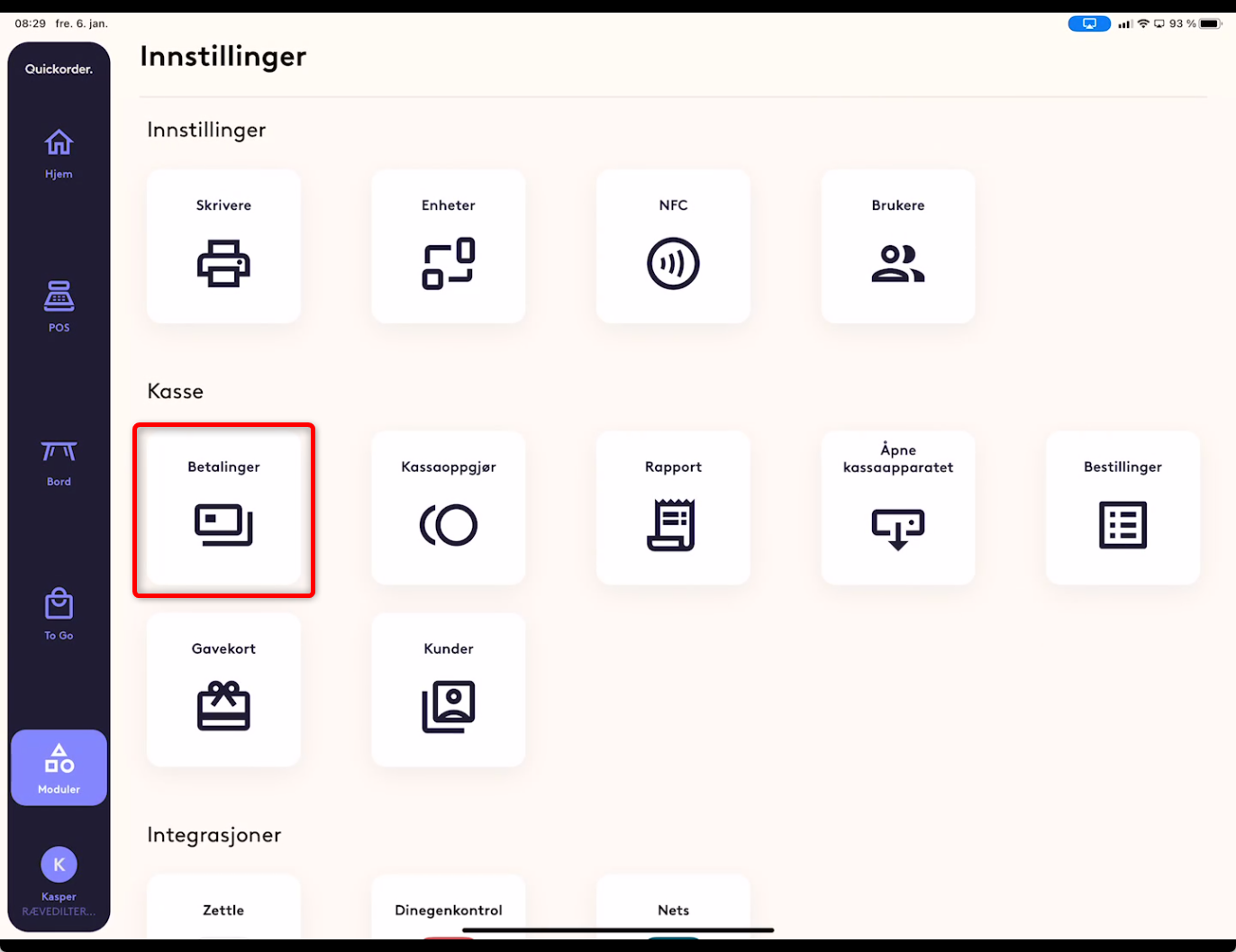Tap the screen mirroring status indicator

tap(1089, 23)
